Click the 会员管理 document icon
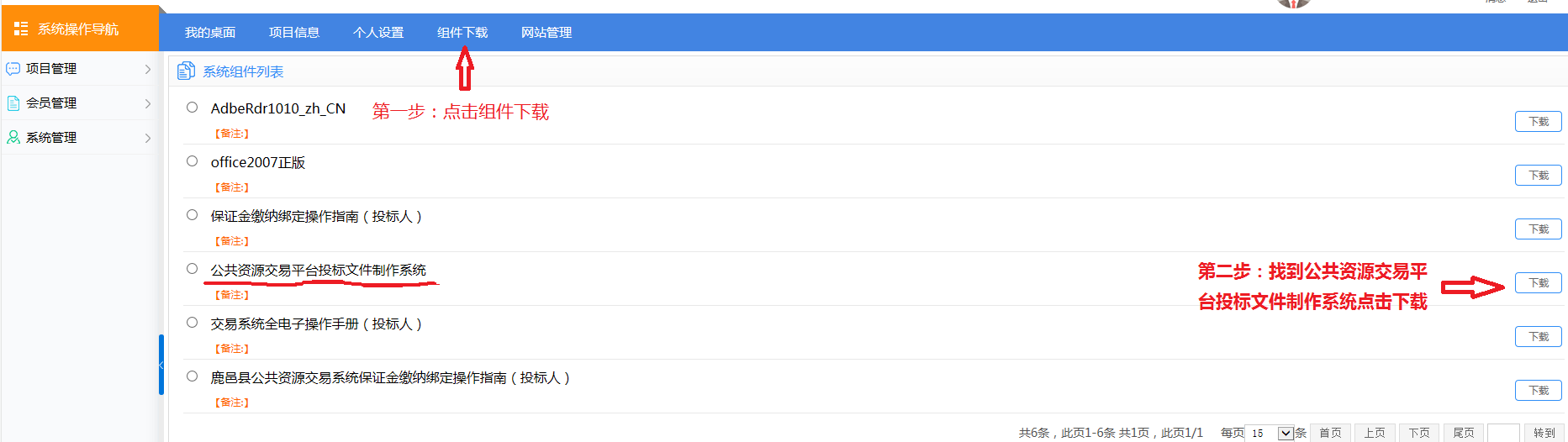 (13, 103)
